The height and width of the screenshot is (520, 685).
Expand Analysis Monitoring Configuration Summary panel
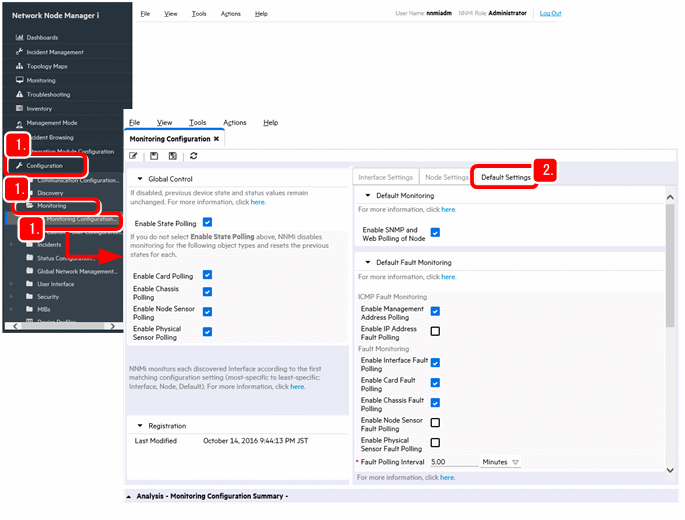[129, 496]
